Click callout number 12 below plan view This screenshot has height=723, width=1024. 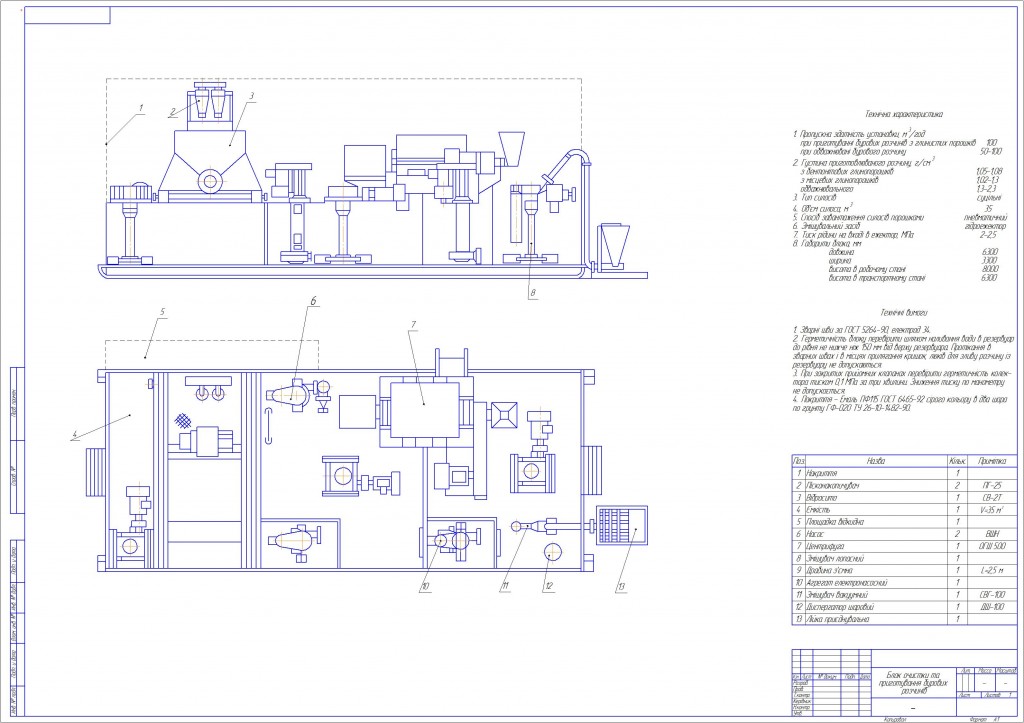[x=549, y=586]
